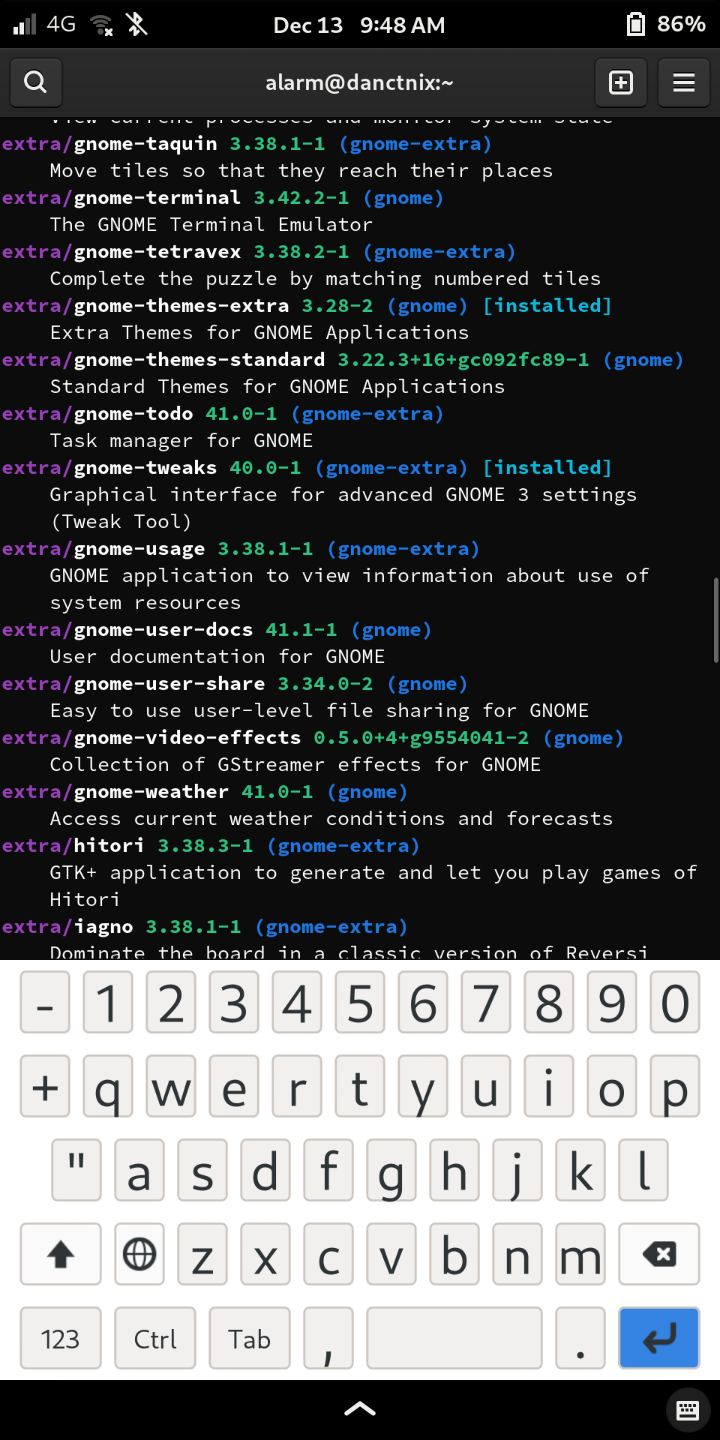The image size is (720, 1440).
Task: Click the gnome-video-effects package name
Action: pyautogui.click(x=188, y=738)
